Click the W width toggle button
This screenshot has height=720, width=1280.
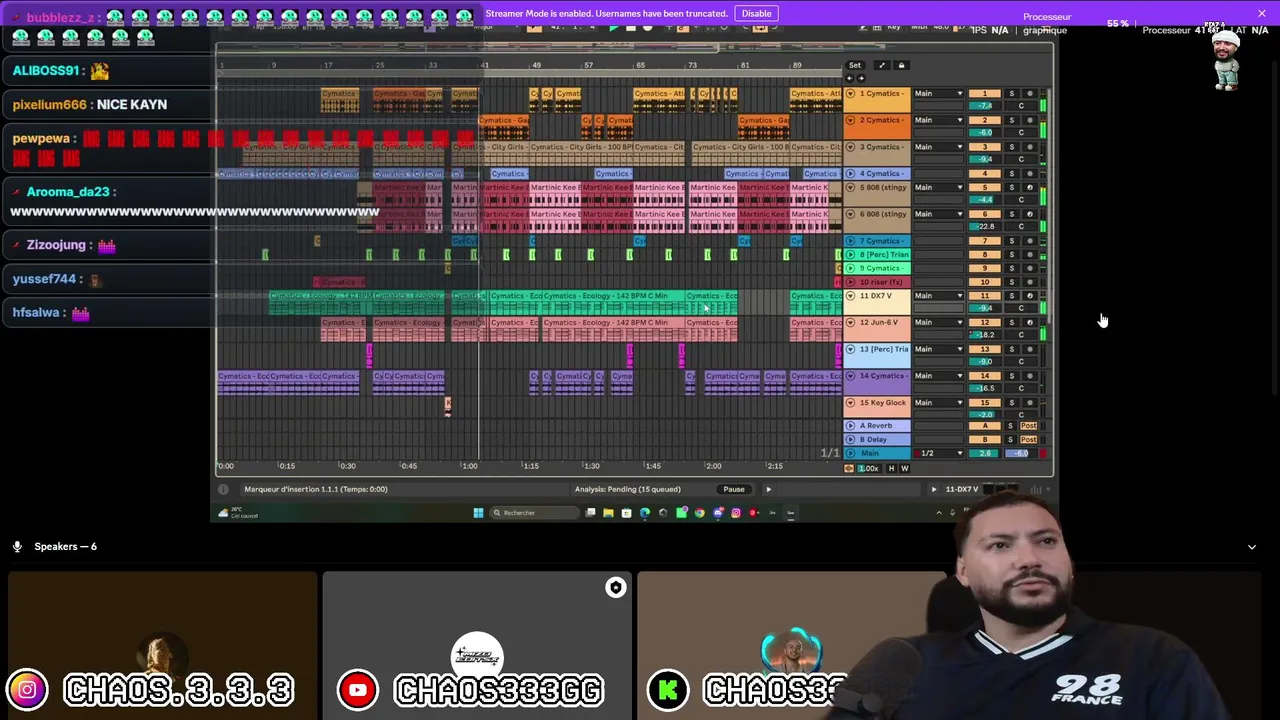point(905,468)
